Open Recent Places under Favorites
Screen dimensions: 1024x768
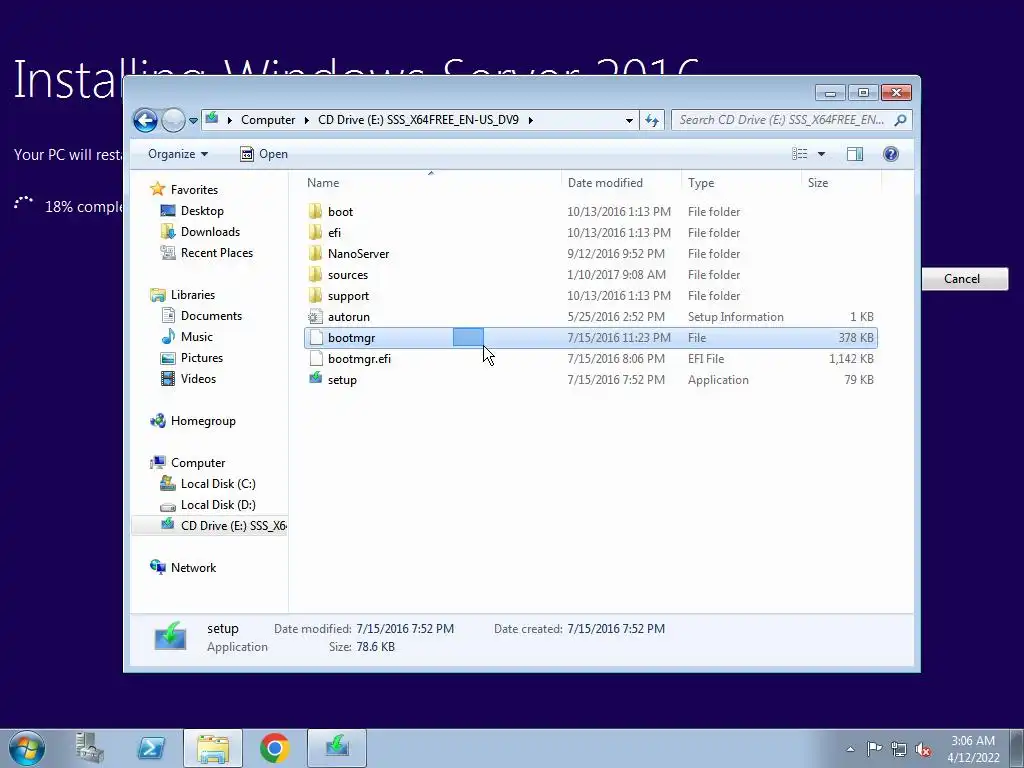(217, 253)
